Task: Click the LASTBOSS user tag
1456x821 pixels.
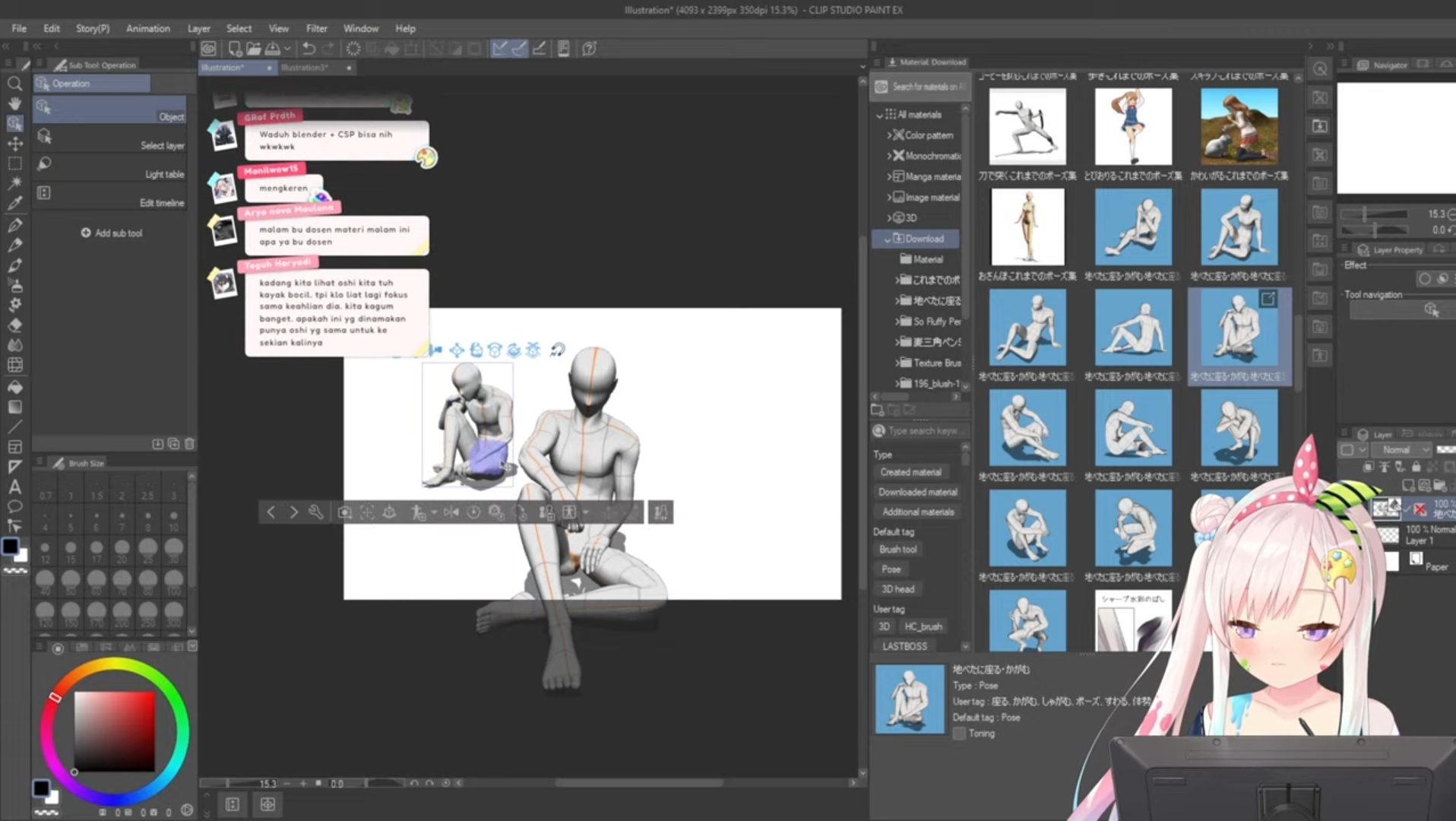Action: click(904, 646)
